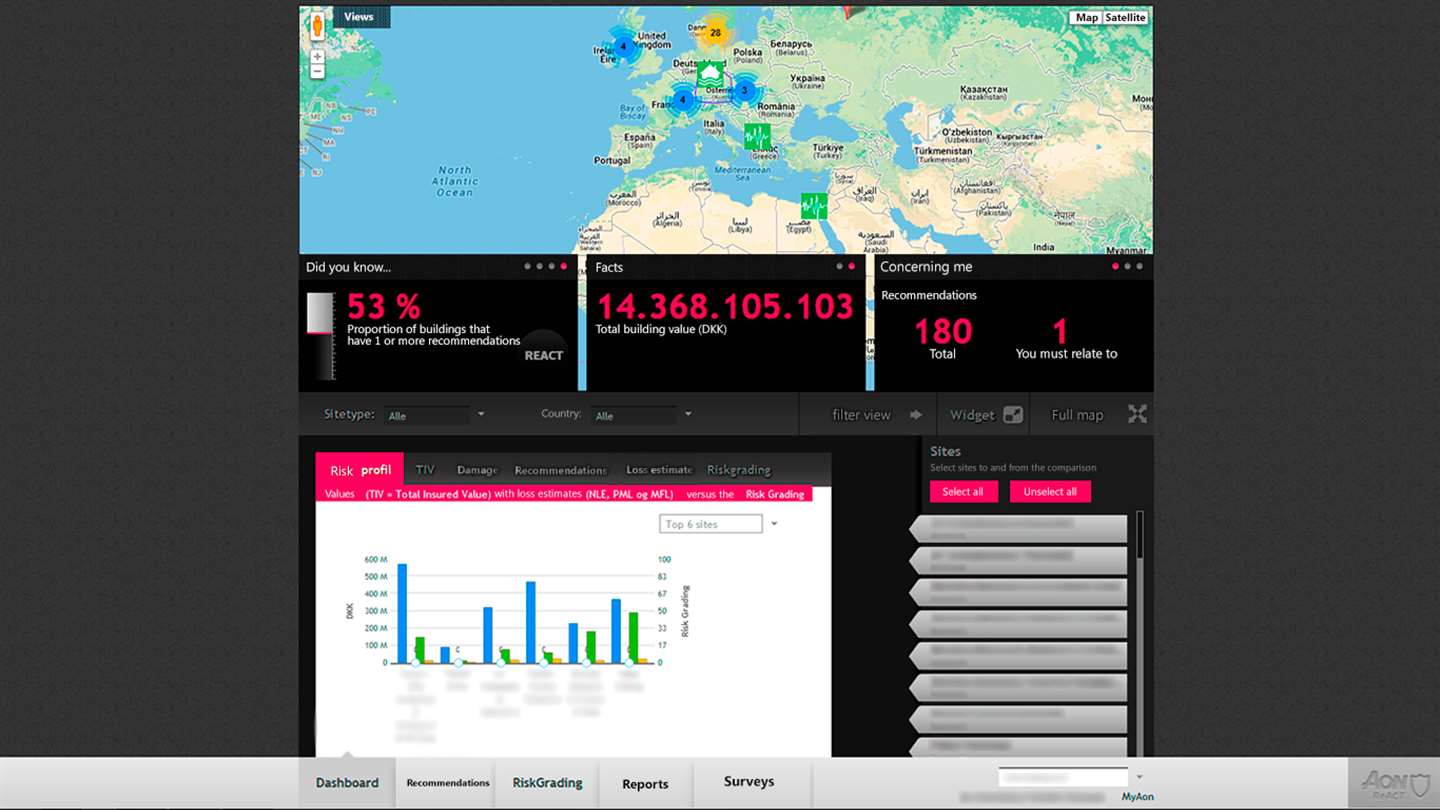The width and height of the screenshot is (1440, 810).
Task: Zoom in the map with plus button
Action: pos(317,57)
